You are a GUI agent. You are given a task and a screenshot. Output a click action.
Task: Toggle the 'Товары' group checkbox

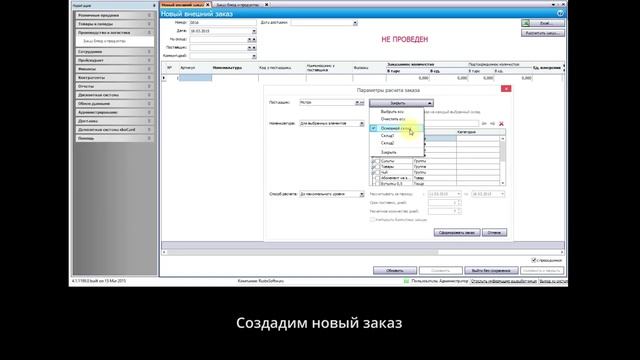377,167
